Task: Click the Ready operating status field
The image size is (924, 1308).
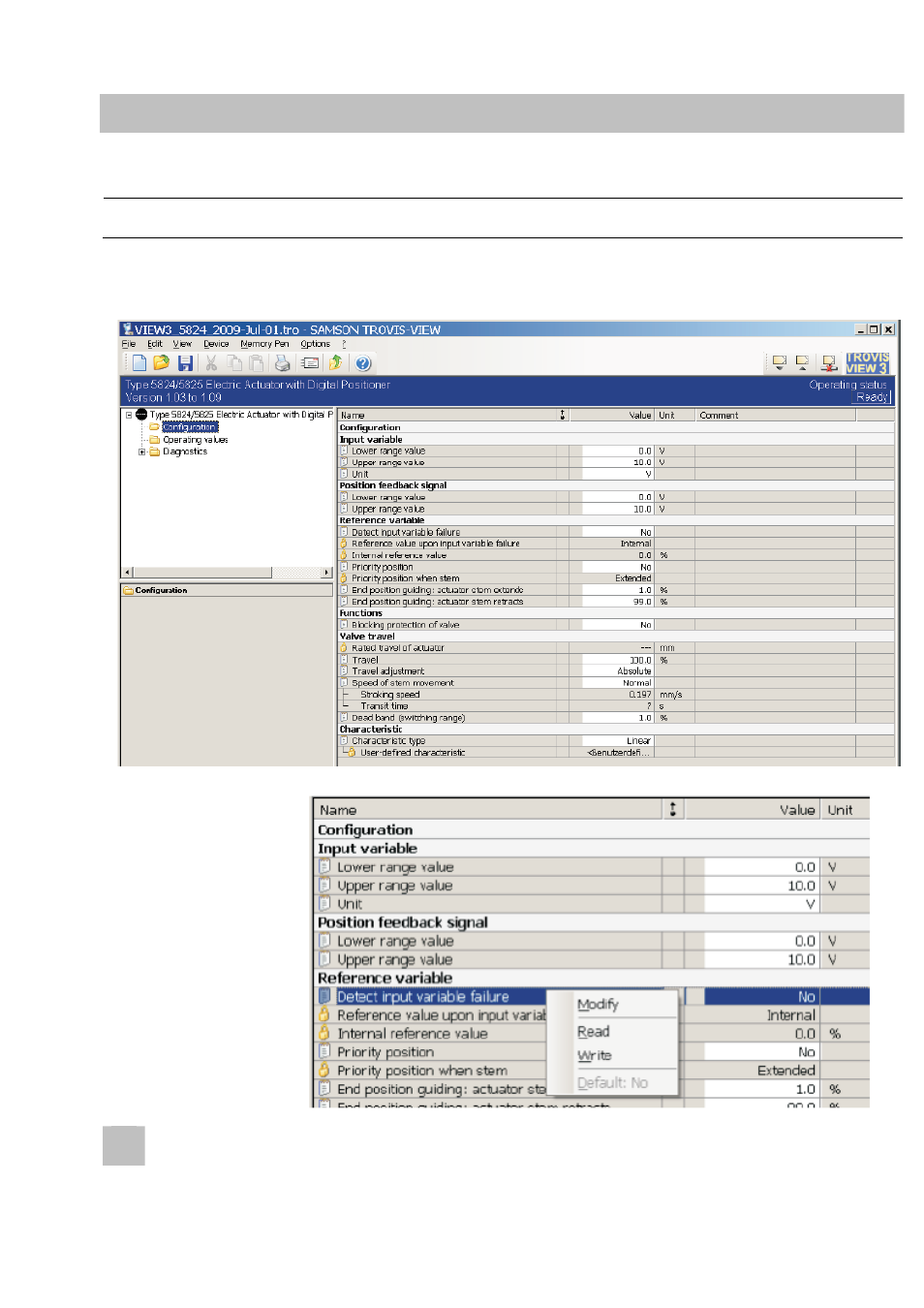Action: pos(872,397)
